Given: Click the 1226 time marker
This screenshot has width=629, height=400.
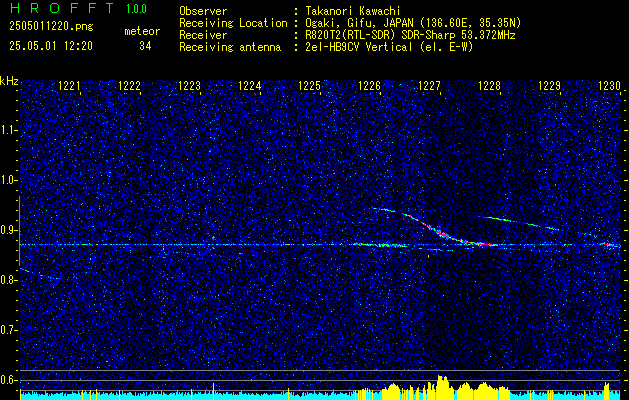Looking at the screenshot, I should [369, 86].
